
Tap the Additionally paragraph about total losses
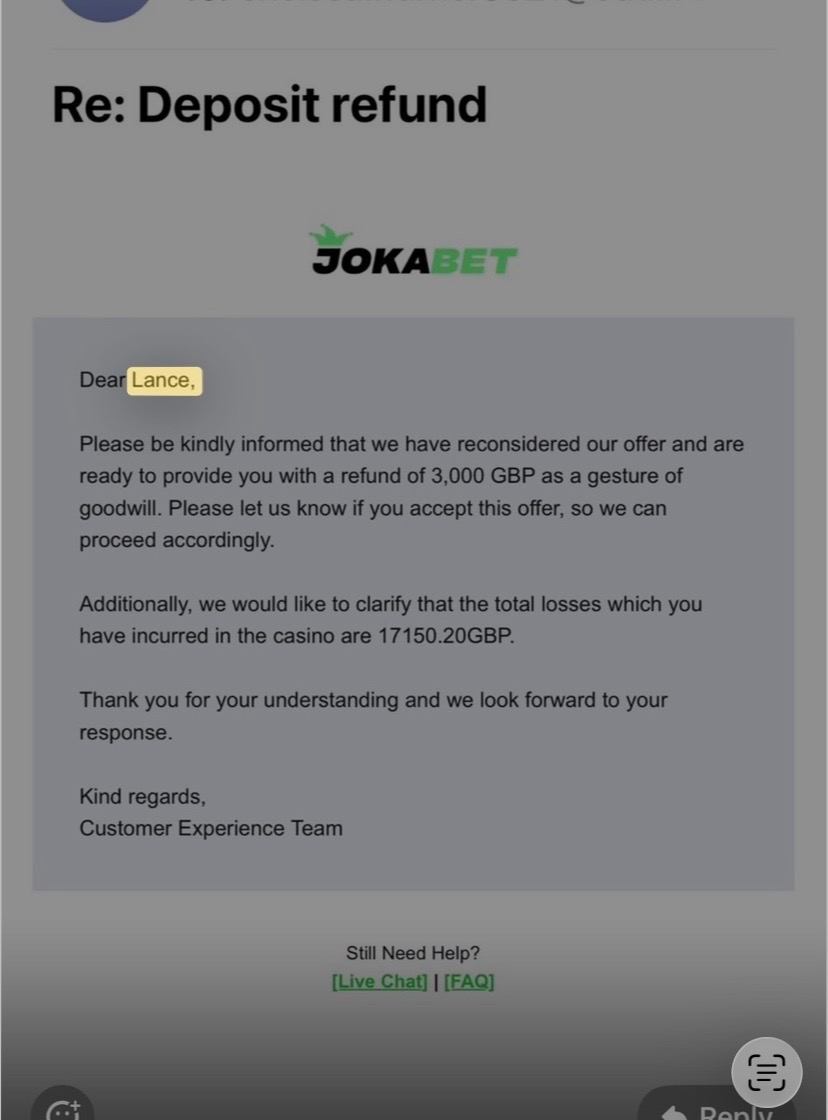[391, 620]
